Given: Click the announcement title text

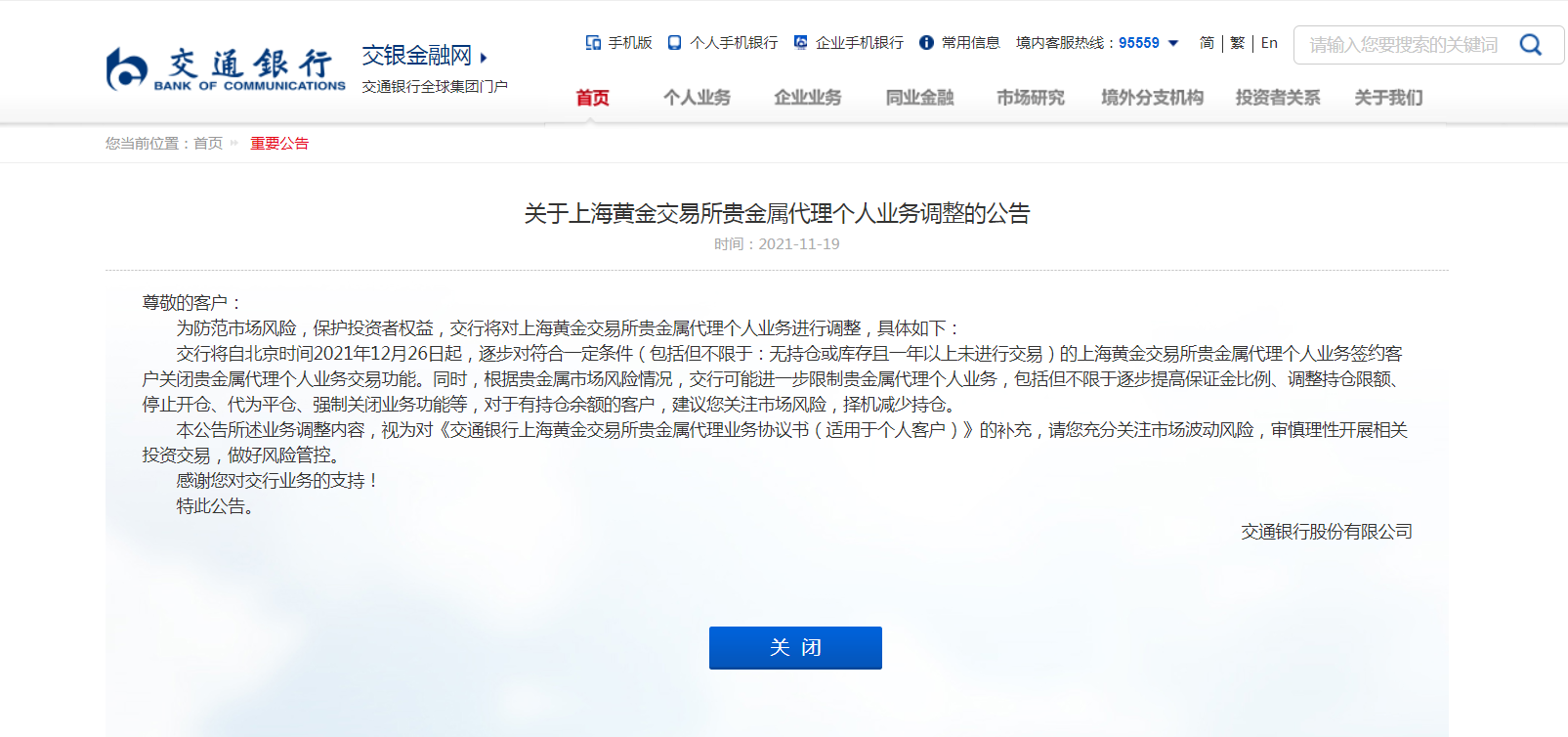Looking at the screenshot, I should tap(777, 213).
